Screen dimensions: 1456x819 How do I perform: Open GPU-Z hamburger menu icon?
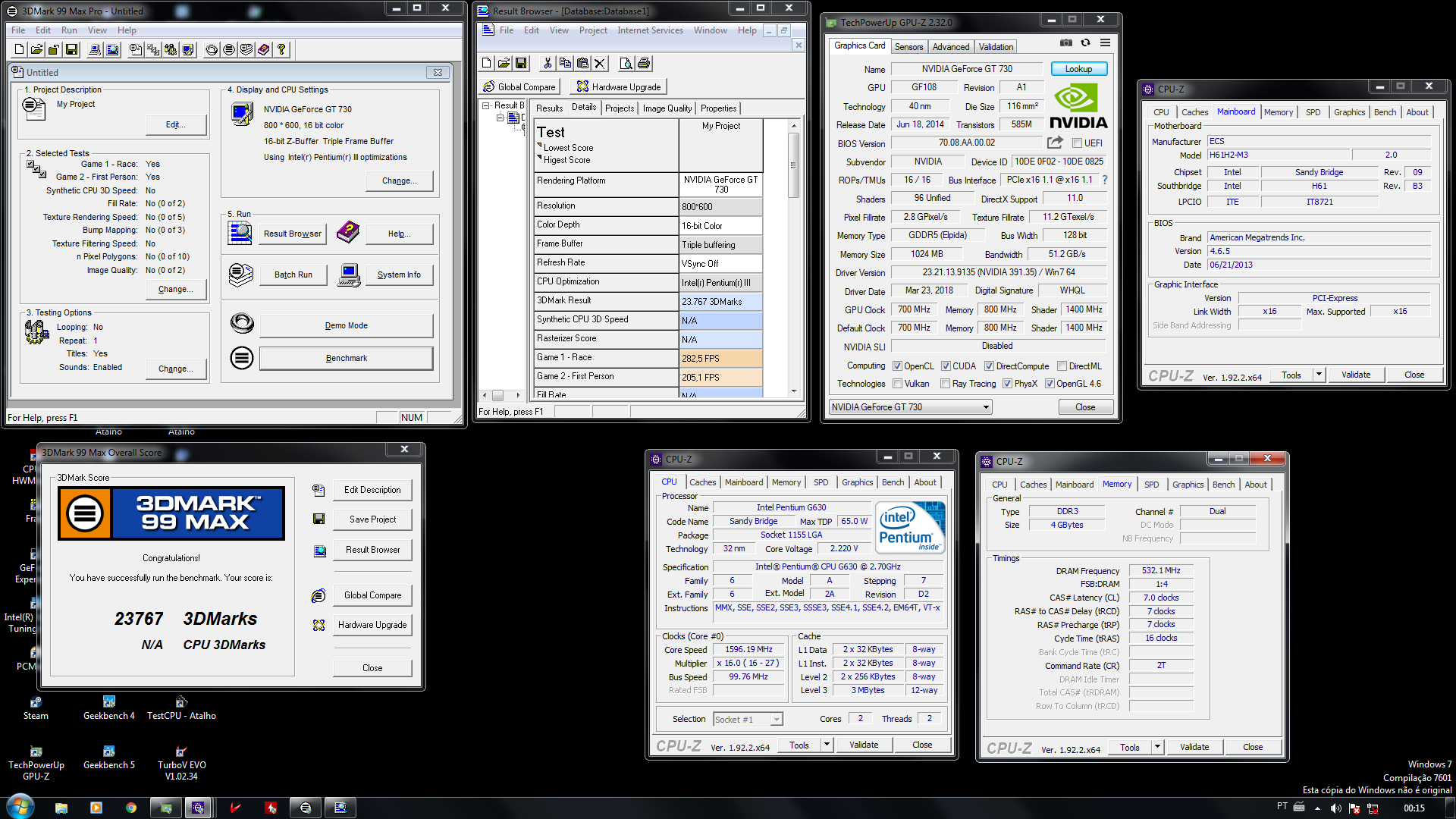pyautogui.click(x=1106, y=43)
